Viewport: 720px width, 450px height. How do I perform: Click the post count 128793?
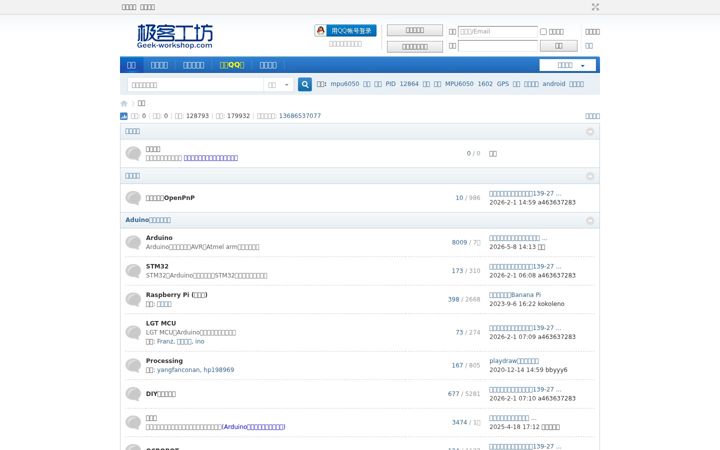(197, 116)
